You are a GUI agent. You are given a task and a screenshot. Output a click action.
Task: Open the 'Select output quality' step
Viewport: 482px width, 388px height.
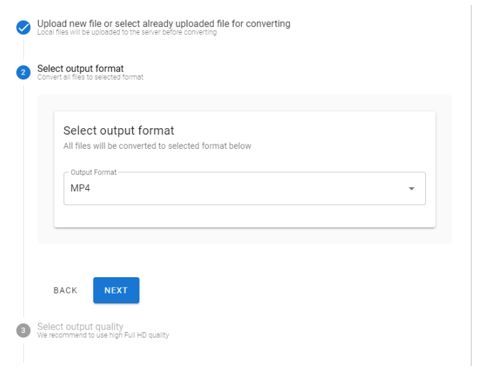click(80, 326)
